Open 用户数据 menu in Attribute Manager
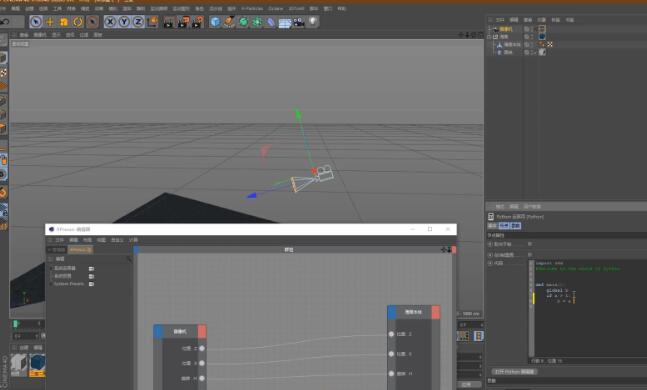Screen dimensions: 647x390 [532, 206]
